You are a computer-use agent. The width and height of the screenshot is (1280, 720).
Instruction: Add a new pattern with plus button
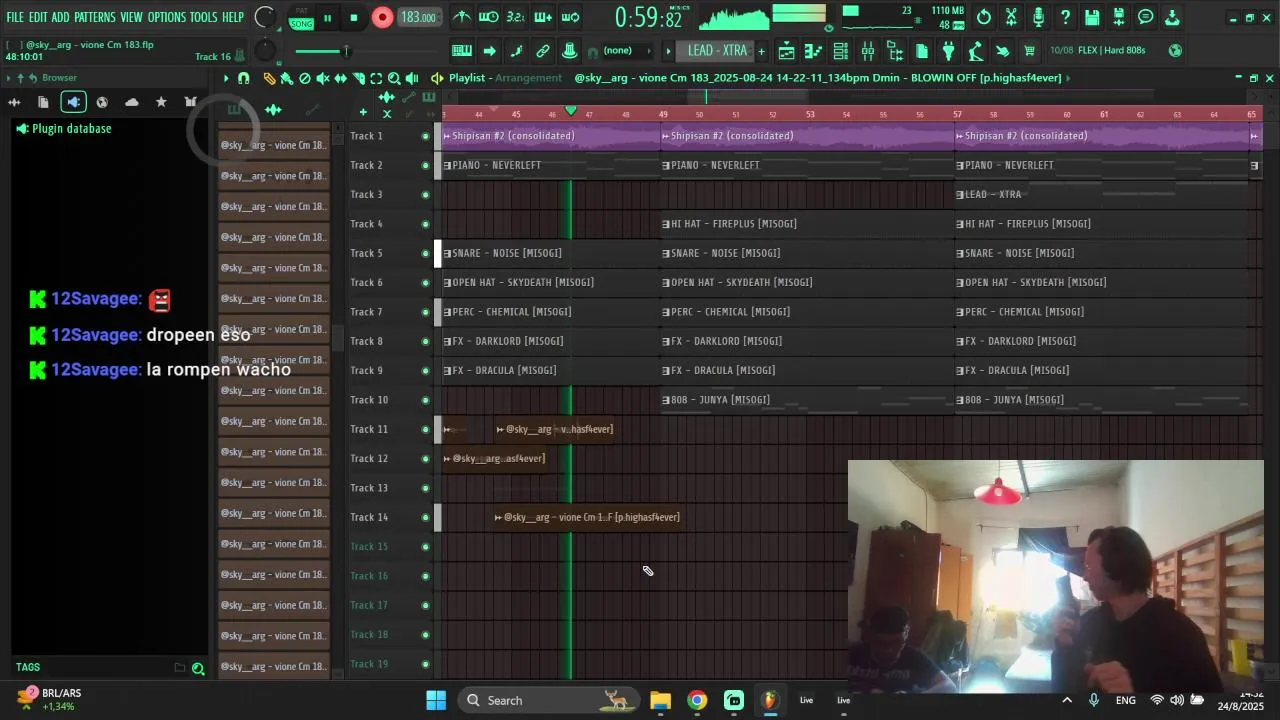click(x=761, y=51)
